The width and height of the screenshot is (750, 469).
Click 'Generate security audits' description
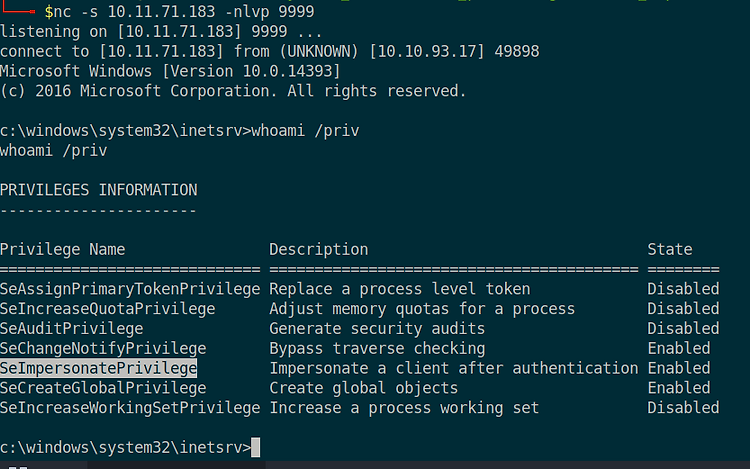tap(377, 328)
